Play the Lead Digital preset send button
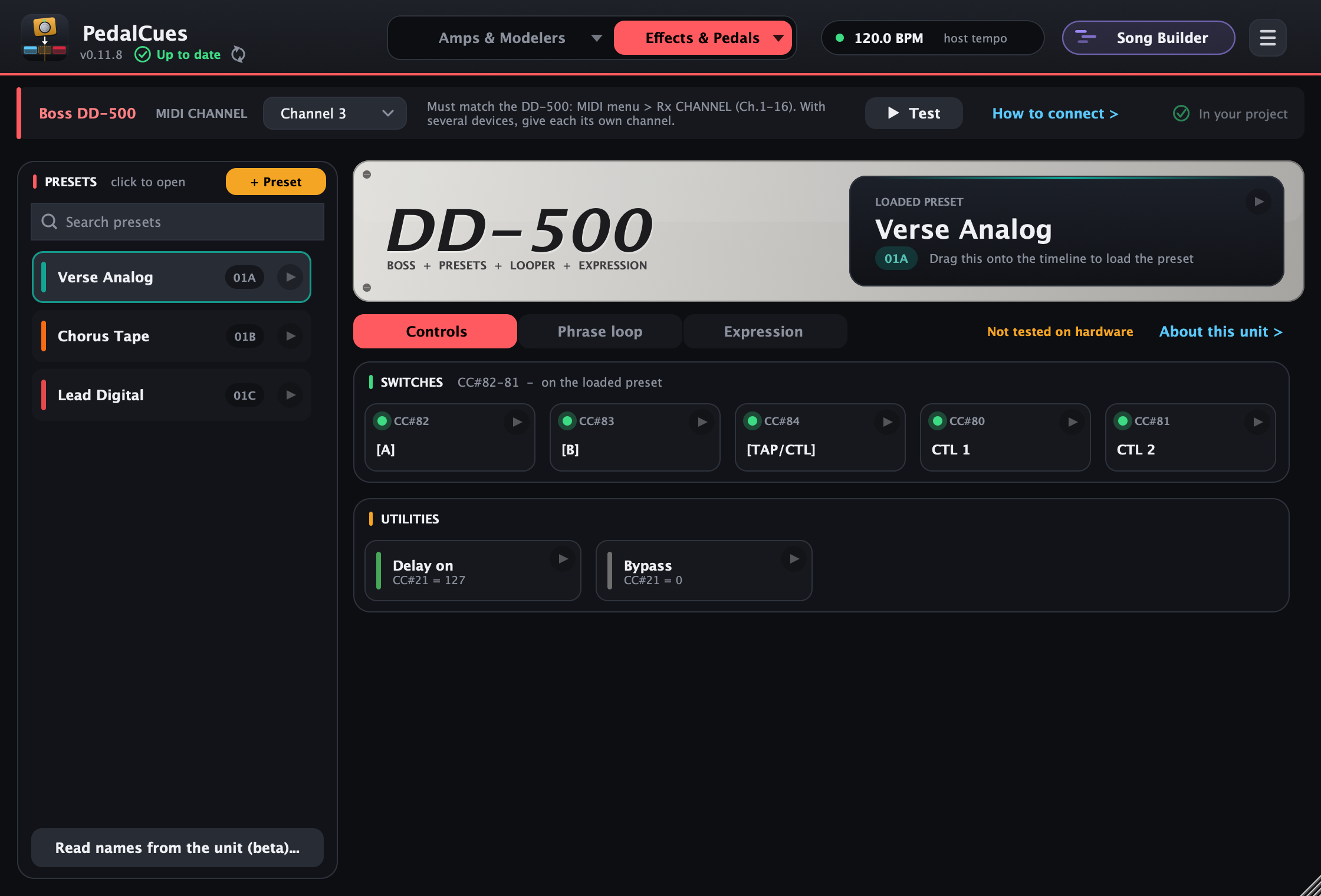Viewport: 1321px width, 896px height. [290, 395]
